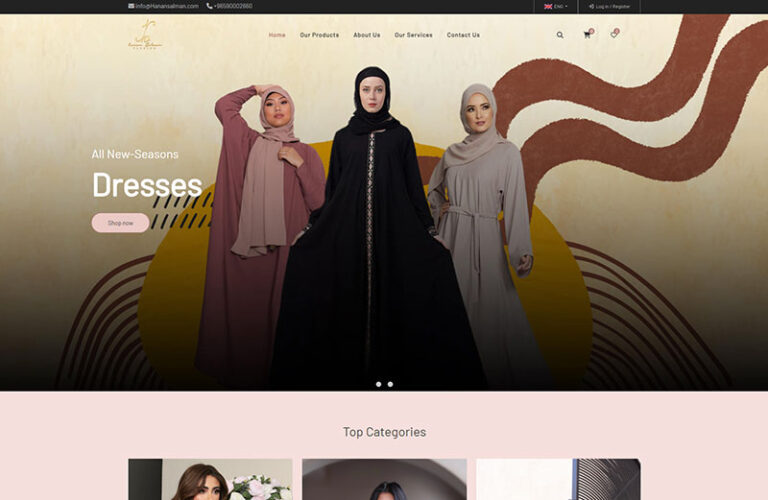Go to the About Us page
This screenshot has width=768, height=500.
tap(366, 35)
